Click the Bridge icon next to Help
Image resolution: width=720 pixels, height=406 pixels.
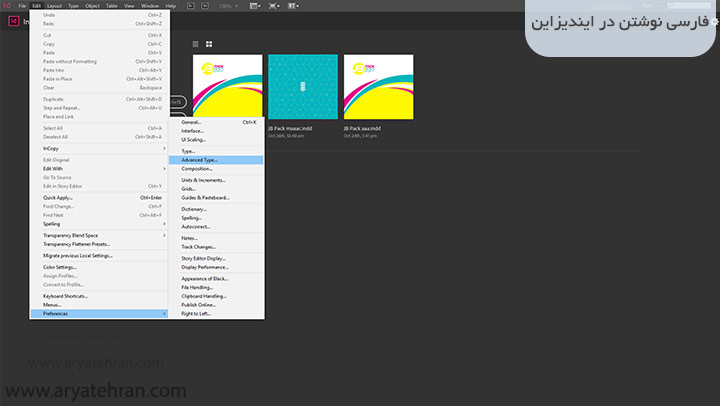pyautogui.click(x=190, y=6)
